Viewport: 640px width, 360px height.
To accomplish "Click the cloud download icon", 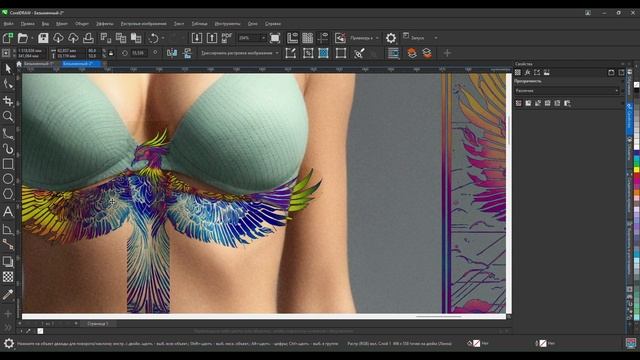I will 58,38.
